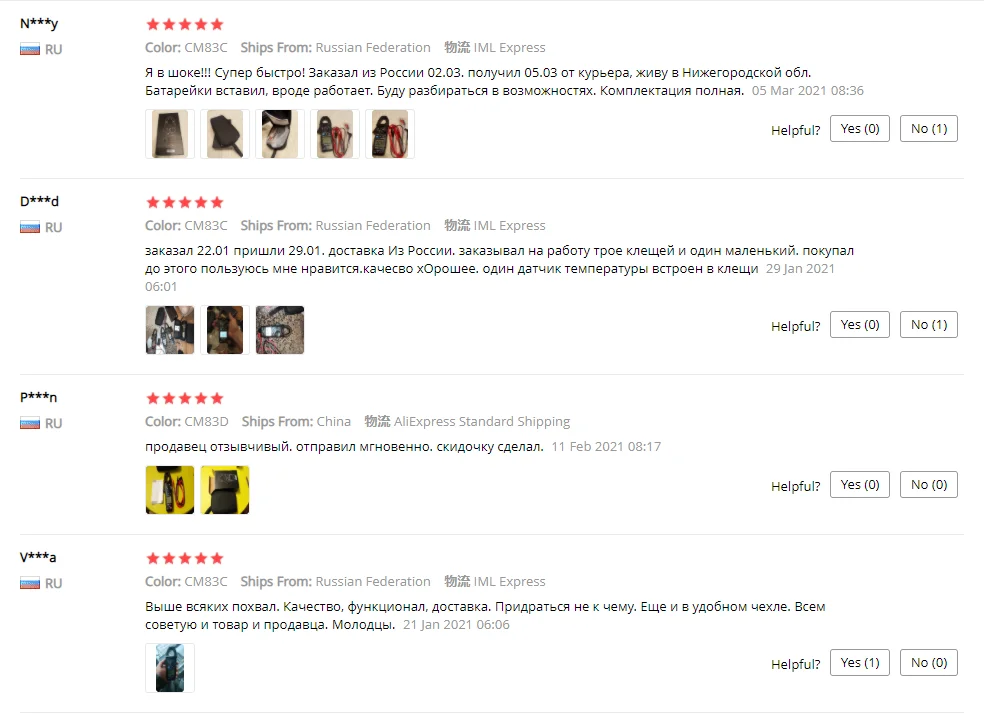Click the logistics icon before AliExpress Standard Shipping
The image size is (984, 716).
(377, 421)
